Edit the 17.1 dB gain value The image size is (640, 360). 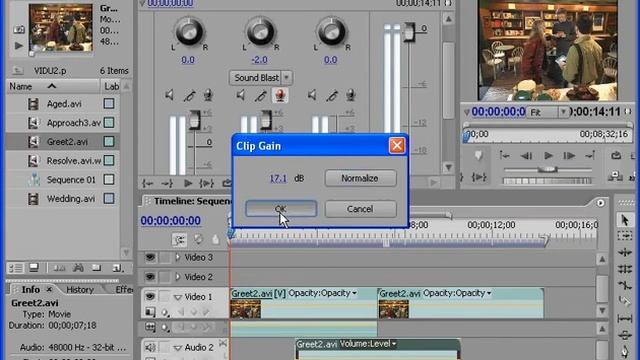pos(278,178)
